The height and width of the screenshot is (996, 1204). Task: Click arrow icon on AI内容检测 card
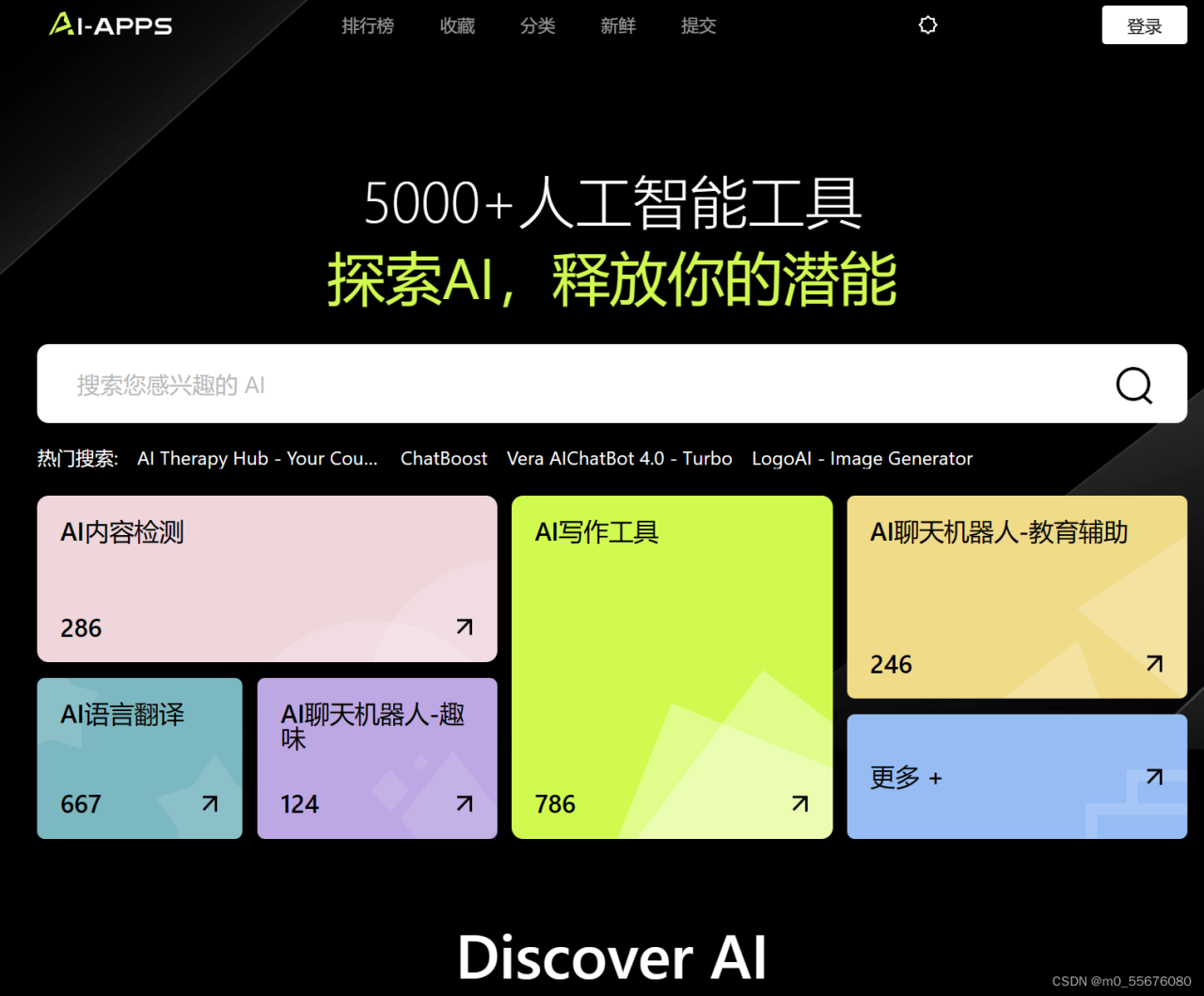(x=465, y=626)
